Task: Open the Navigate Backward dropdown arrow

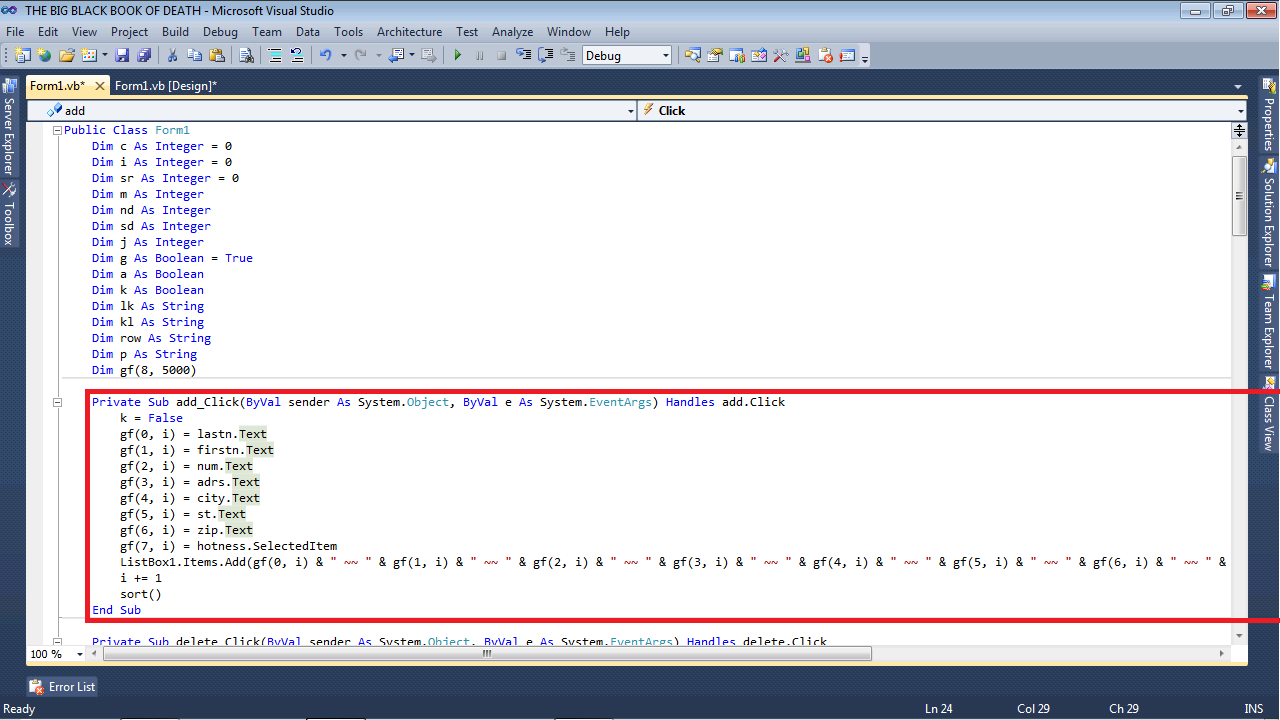Action: pyautogui.click(x=411, y=56)
